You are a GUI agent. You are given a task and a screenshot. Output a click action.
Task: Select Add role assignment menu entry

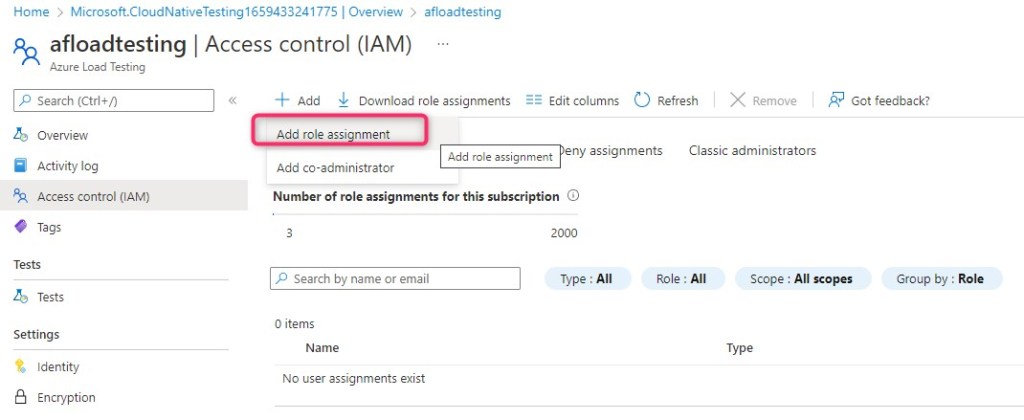click(333, 134)
